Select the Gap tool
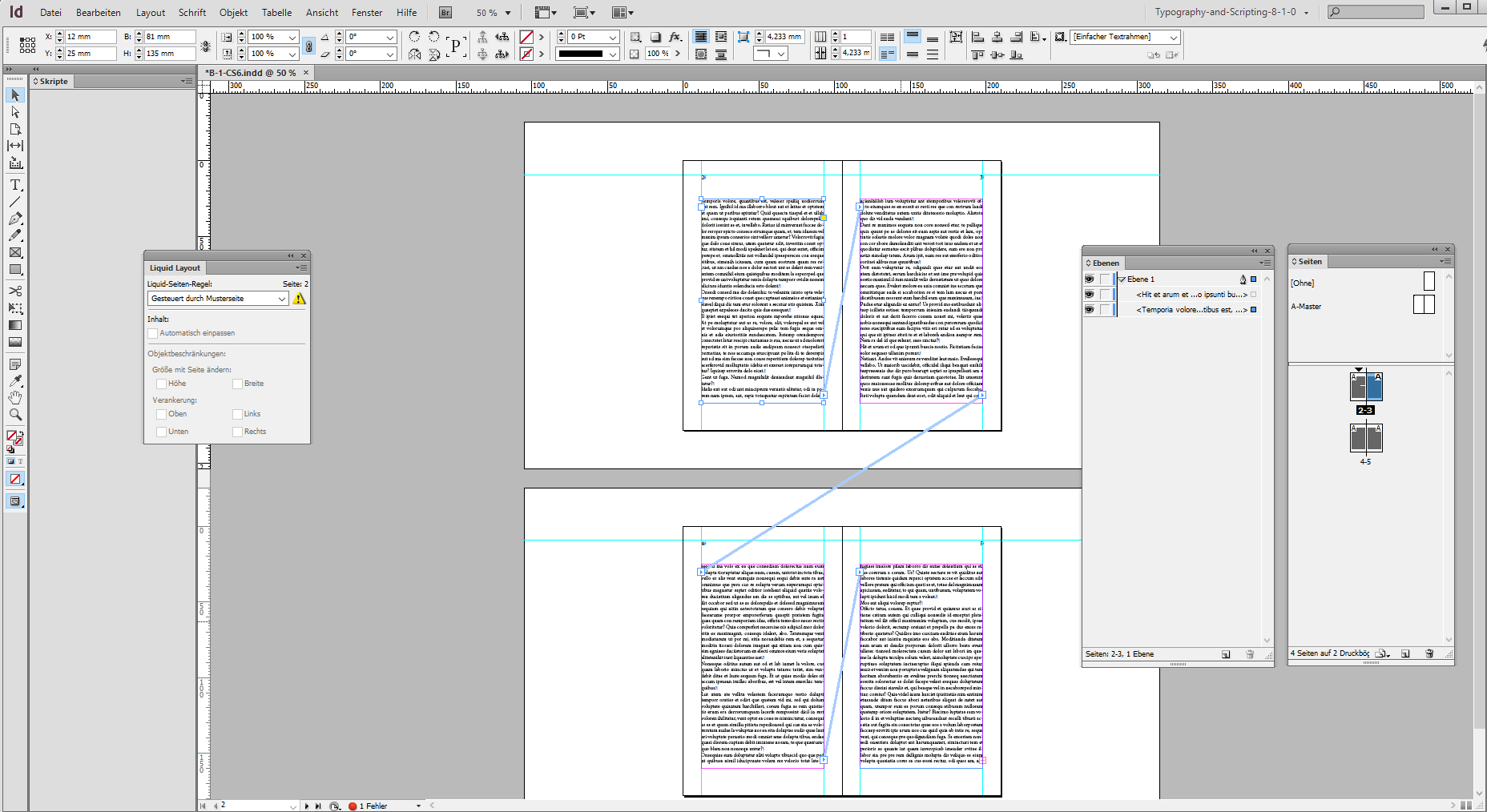The height and width of the screenshot is (812, 1487). (15, 146)
